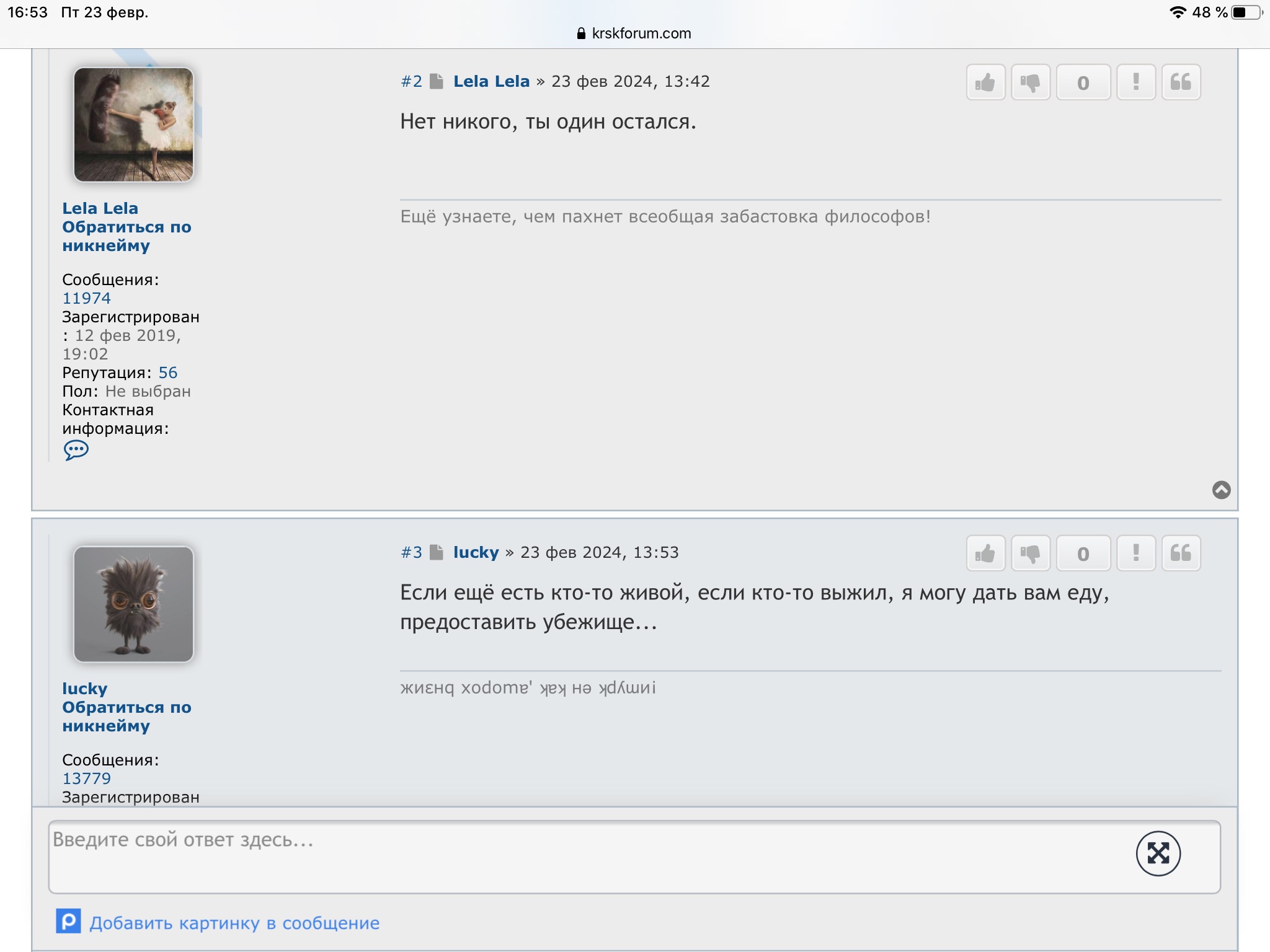Jump to top with the up-arrow icon
The height and width of the screenshot is (952, 1270).
[1221, 490]
